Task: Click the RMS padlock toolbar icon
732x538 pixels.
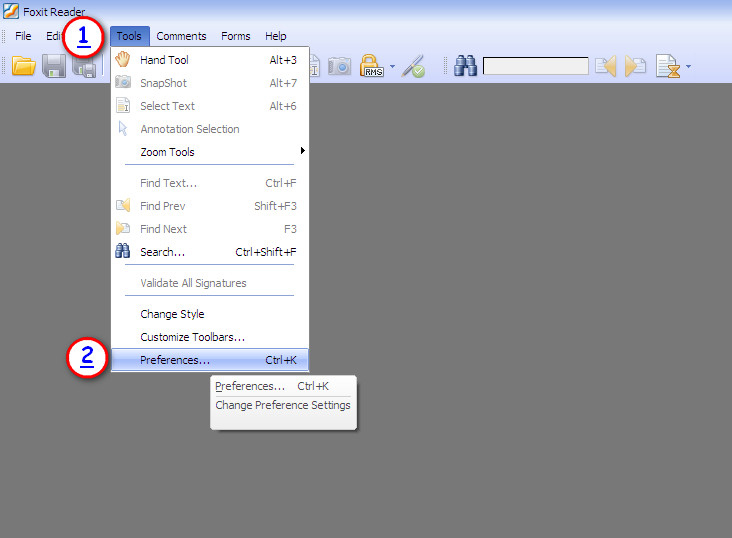Action: click(x=371, y=67)
